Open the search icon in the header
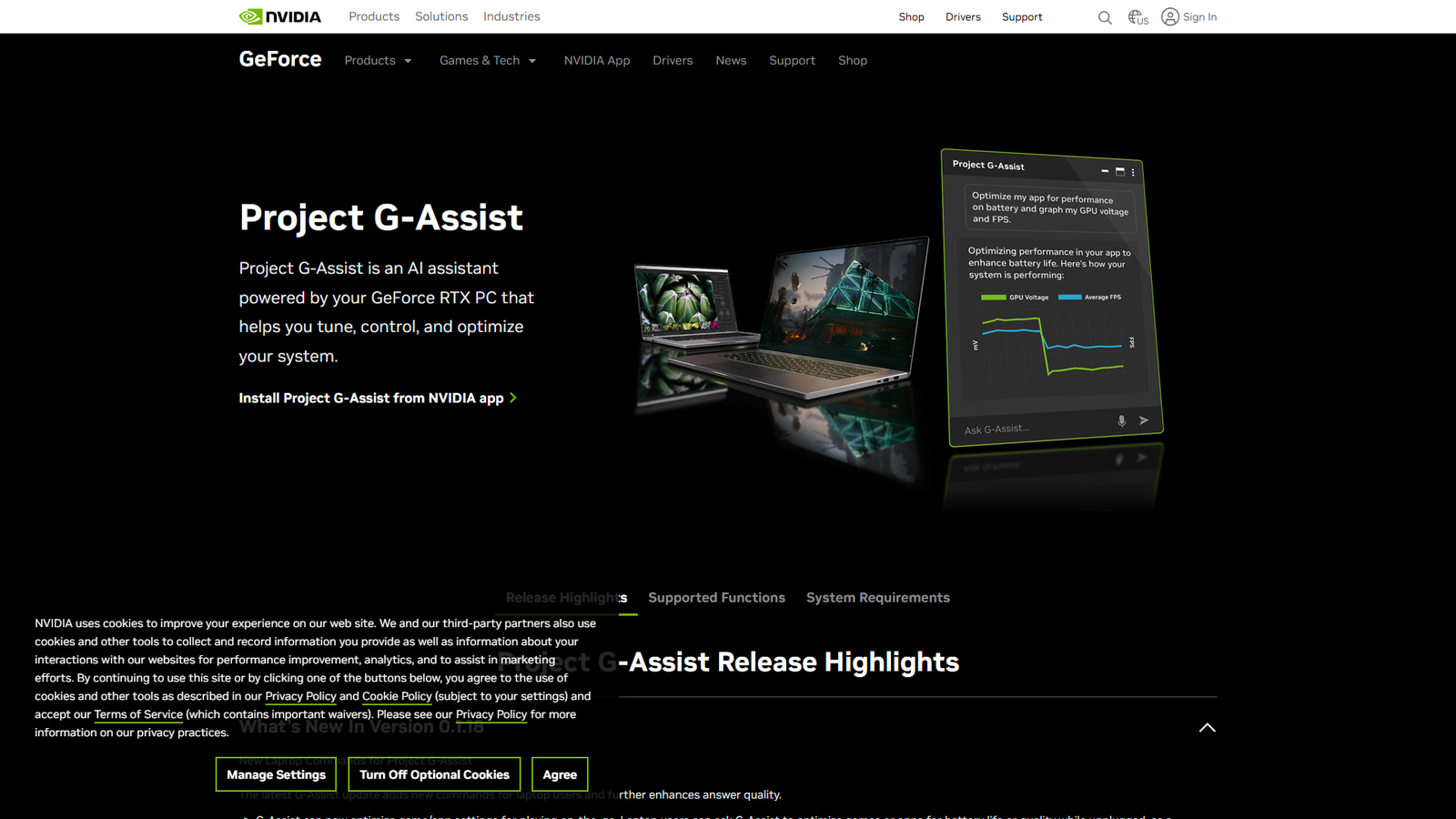The width and height of the screenshot is (1456, 819). point(1104,16)
